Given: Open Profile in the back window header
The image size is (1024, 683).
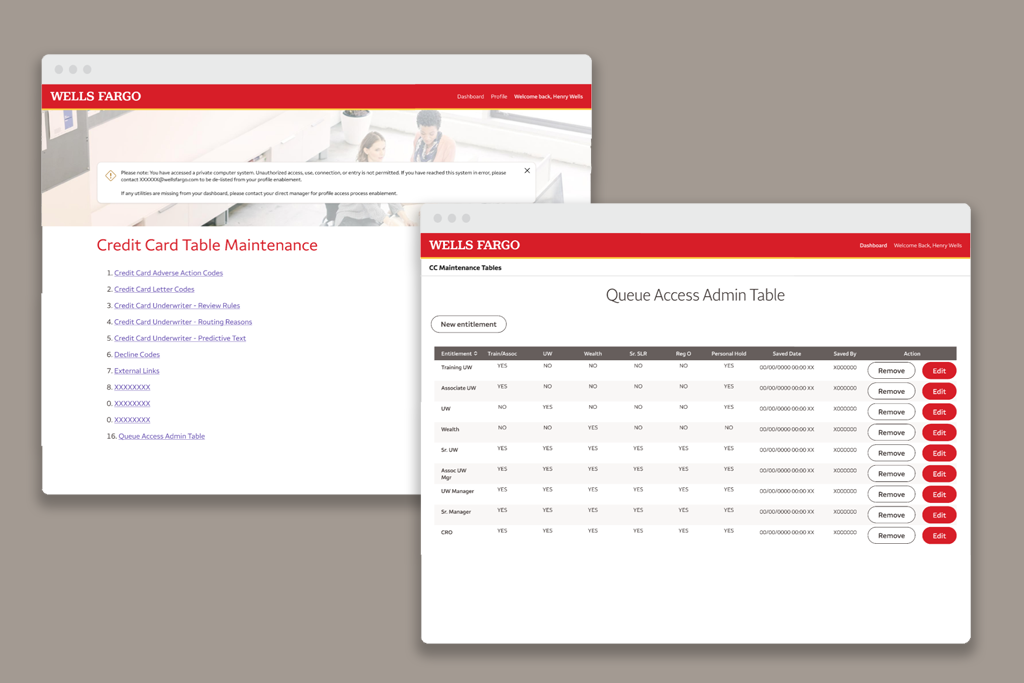Looking at the screenshot, I should pyautogui.click(x=498, y=97).
